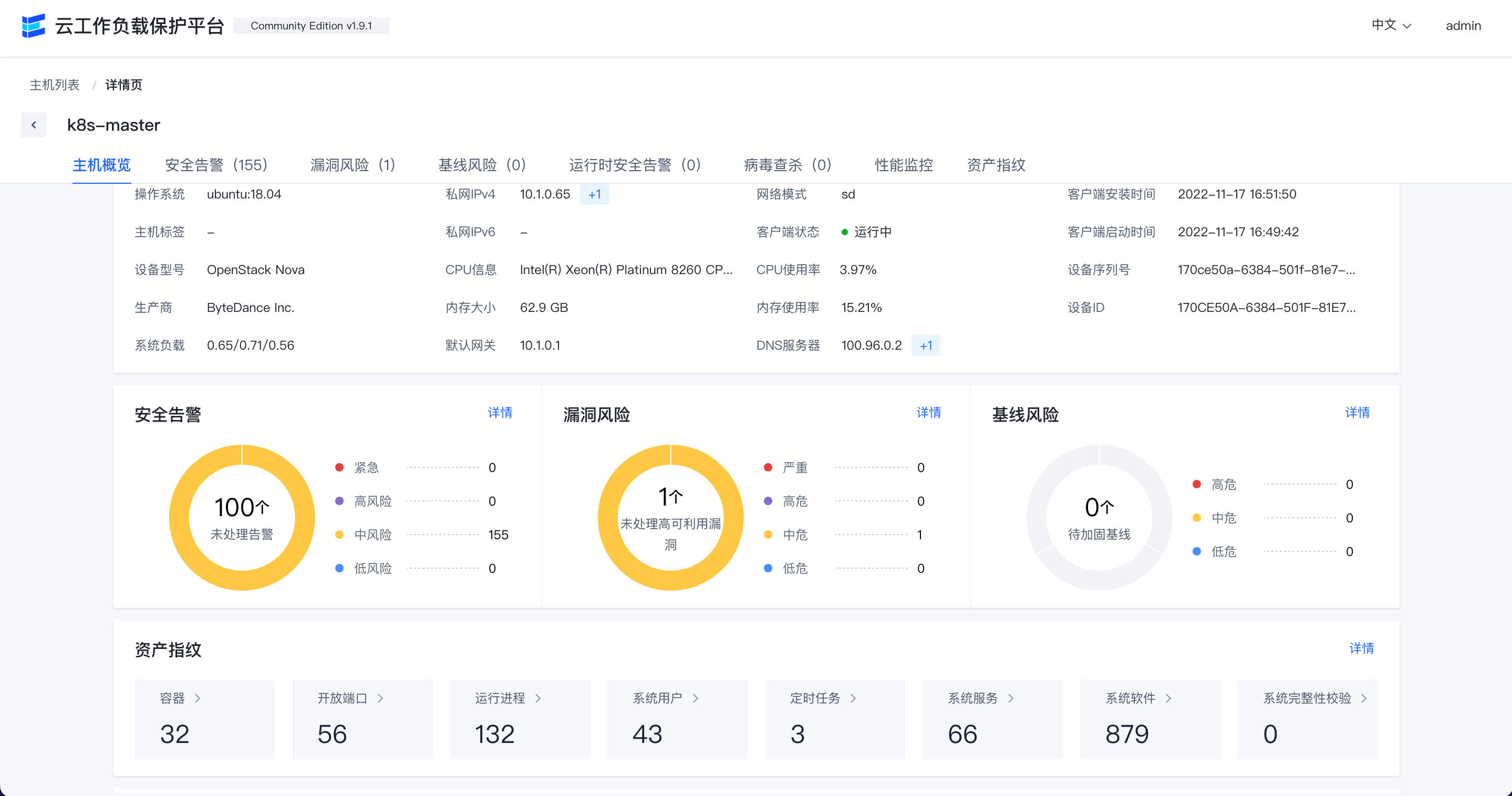Click the red 严重 legend dot
The height and width of the screenshot is (796, 1512).
(x=768, y=467)
